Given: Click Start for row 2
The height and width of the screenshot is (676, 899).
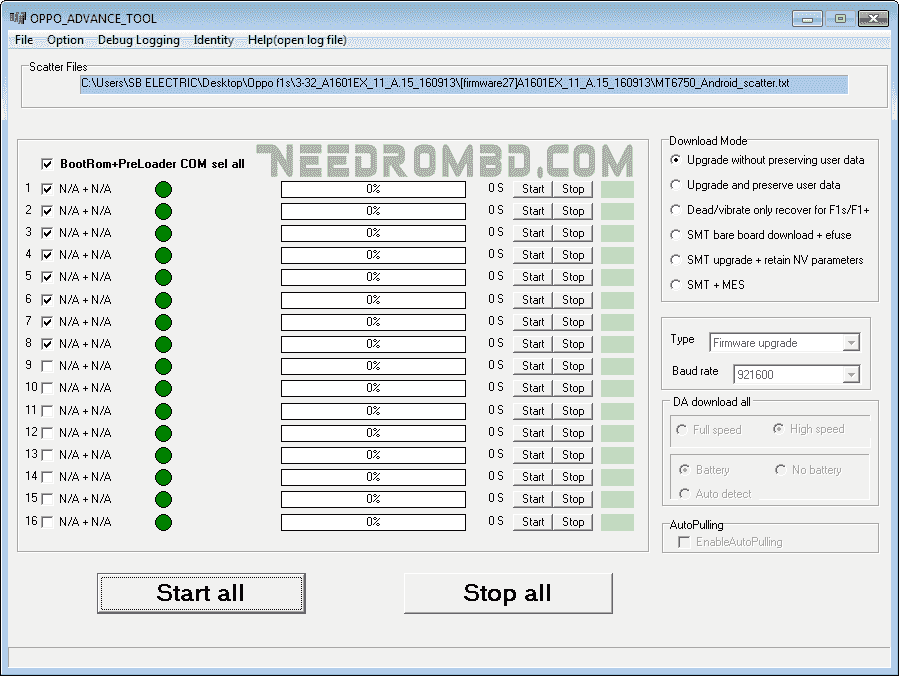Looking at the screenshot, I should point(533,211).
